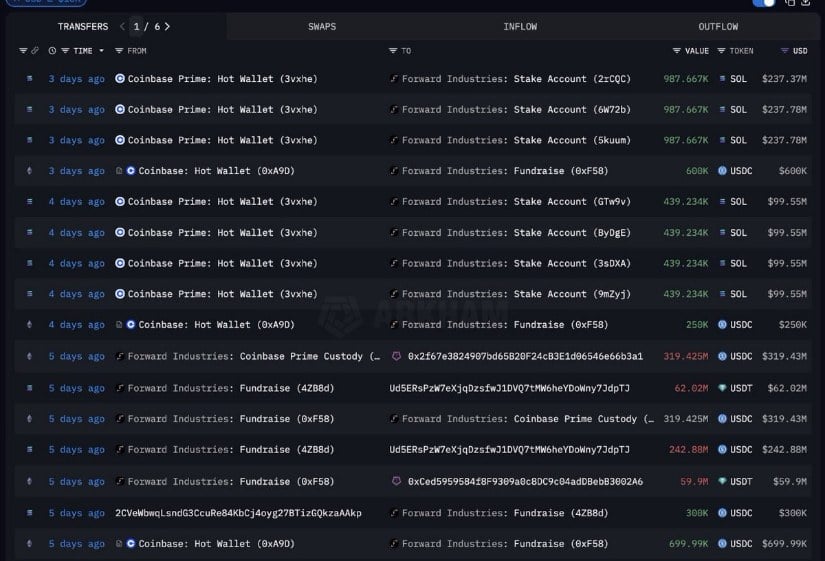Open the TO column filter
Viewport: 825px width, 561px height.
[393, 51]
